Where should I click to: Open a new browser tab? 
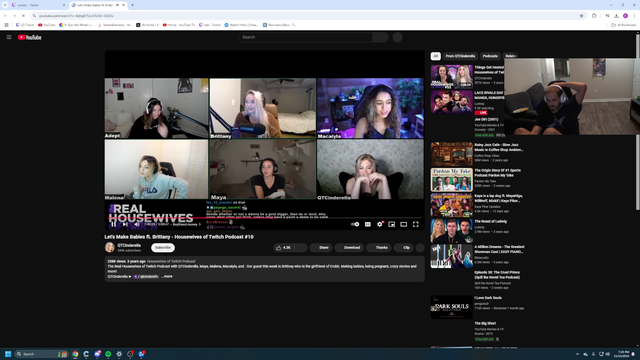132,5
